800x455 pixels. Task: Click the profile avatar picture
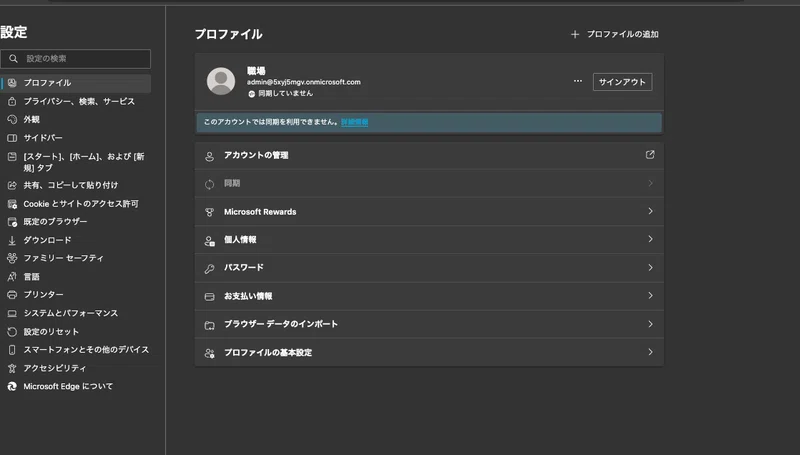(221, 81)
